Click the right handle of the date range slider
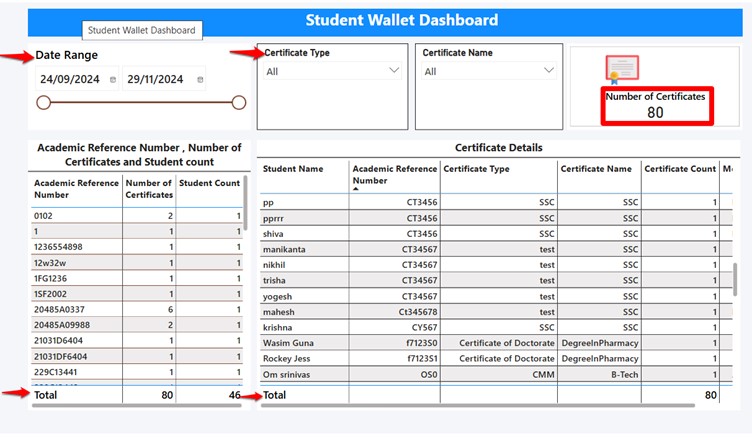752x439 pixels. pyautogui.click(x=239, y=102)
